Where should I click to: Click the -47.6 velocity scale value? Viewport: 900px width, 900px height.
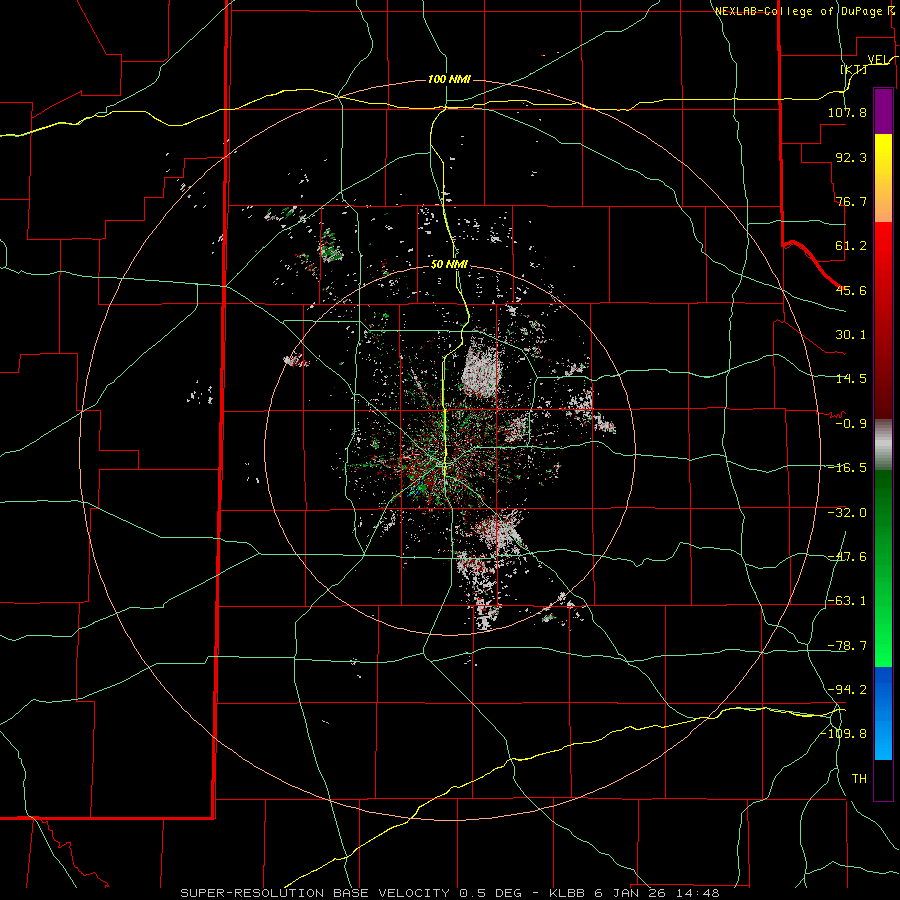pos(847,557)
